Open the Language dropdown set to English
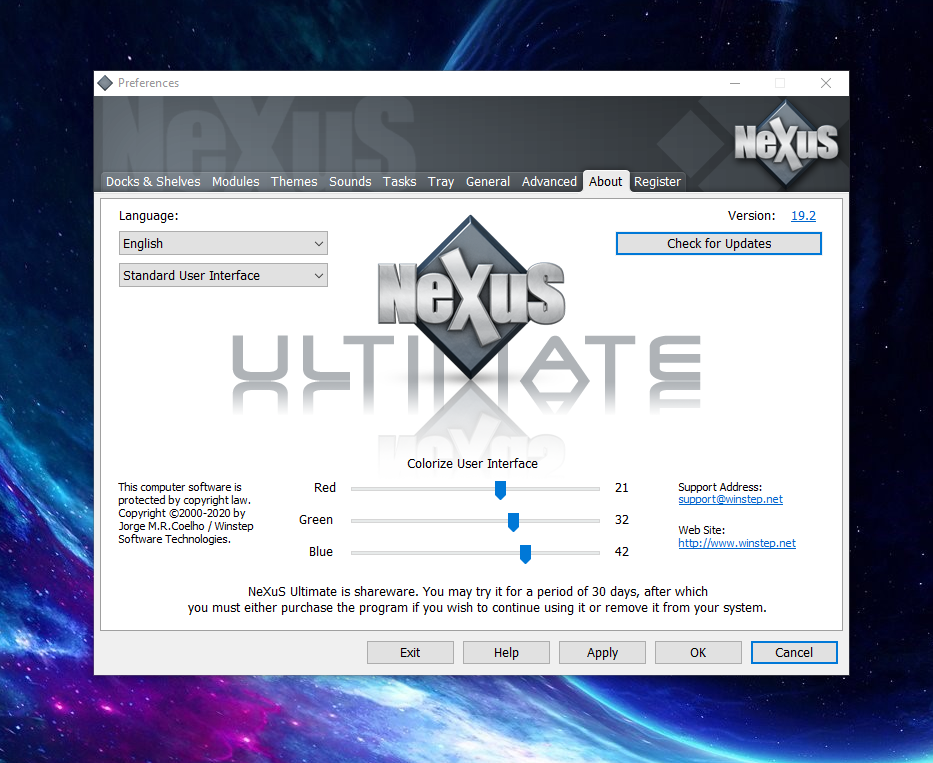Screen dimensions: 933x763 click(x=223, y=244)
